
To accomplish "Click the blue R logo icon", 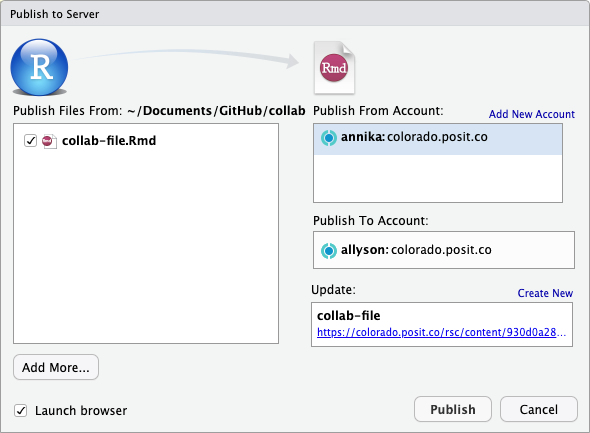I will click(x=40, y=67).
